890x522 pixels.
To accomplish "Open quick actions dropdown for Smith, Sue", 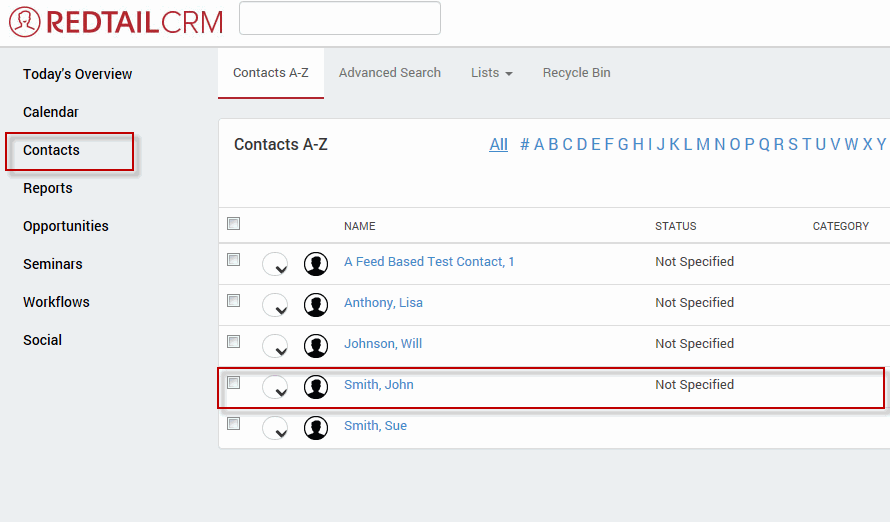I will [275, 428].
